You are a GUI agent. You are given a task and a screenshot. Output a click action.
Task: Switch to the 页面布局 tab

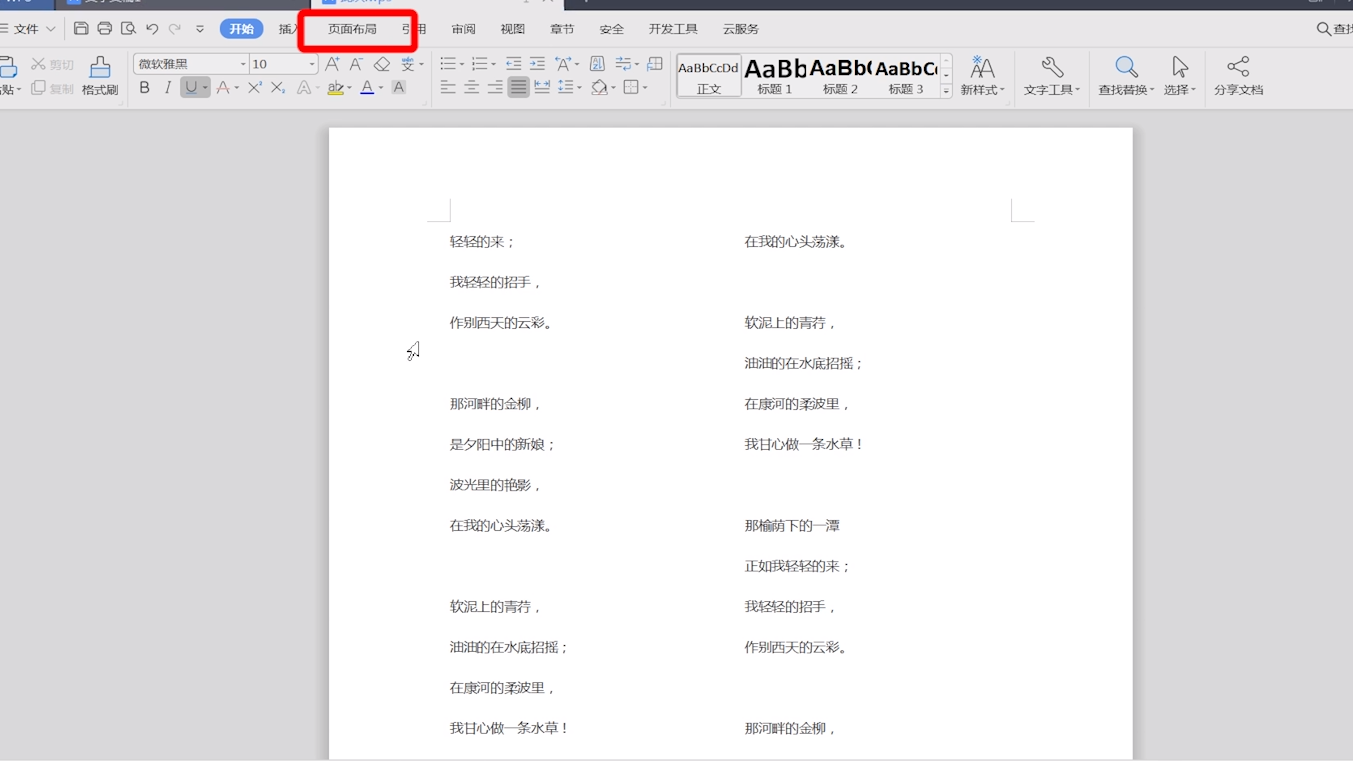[x=352, y=29]
